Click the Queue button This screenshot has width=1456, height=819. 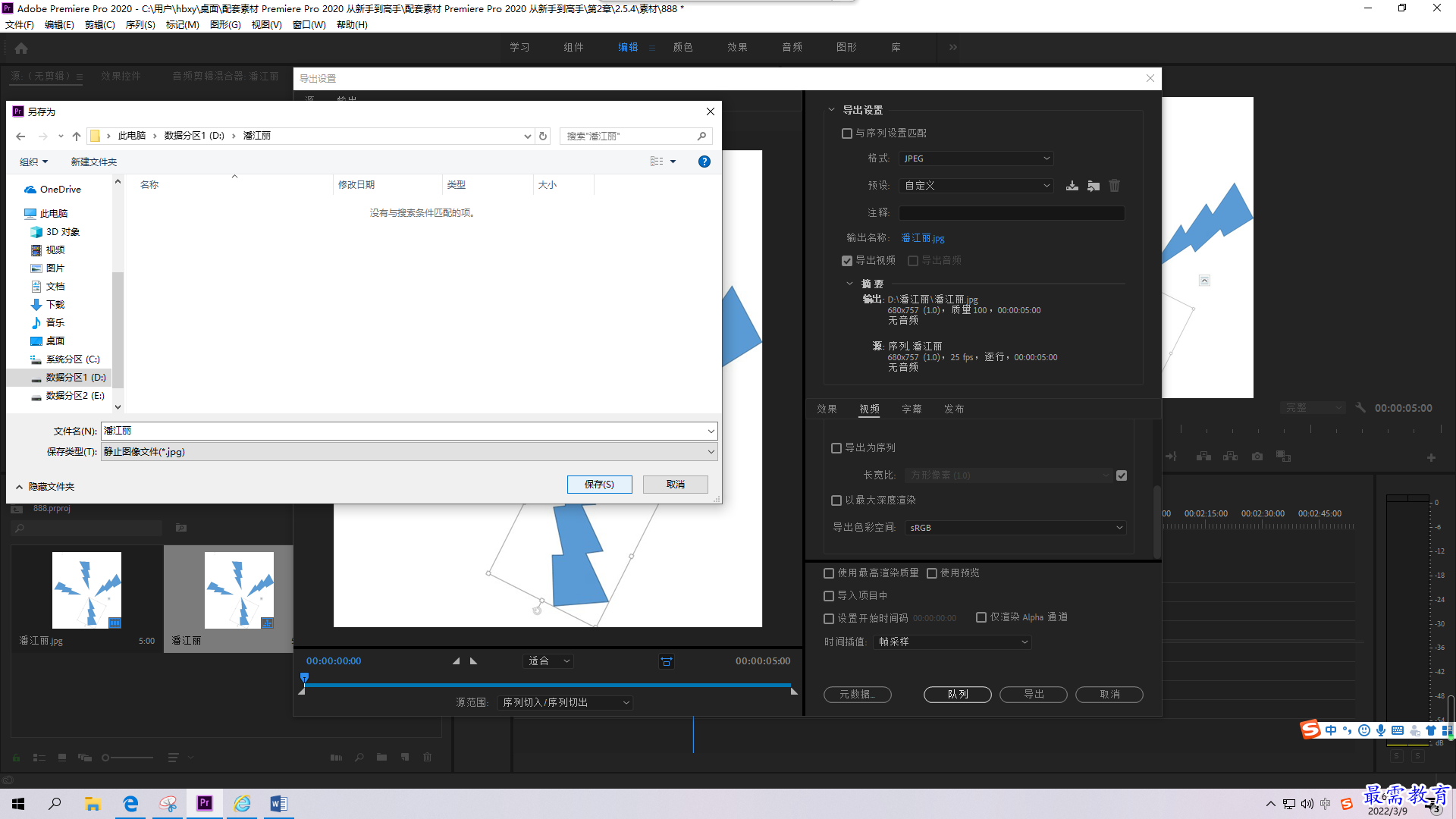coord(958,695)
